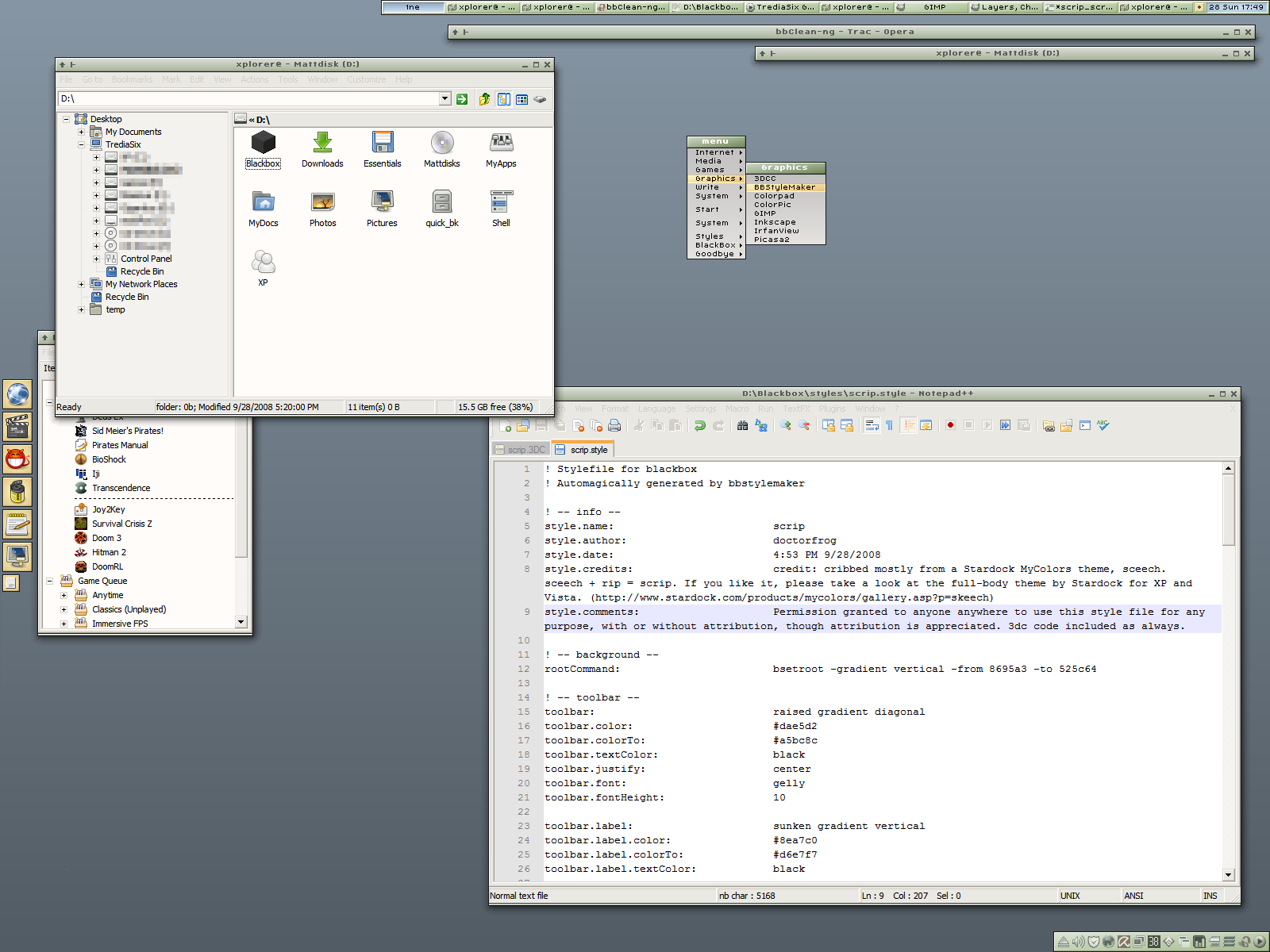Open the Mattdisks disc icon

click(x=442, y=149)
